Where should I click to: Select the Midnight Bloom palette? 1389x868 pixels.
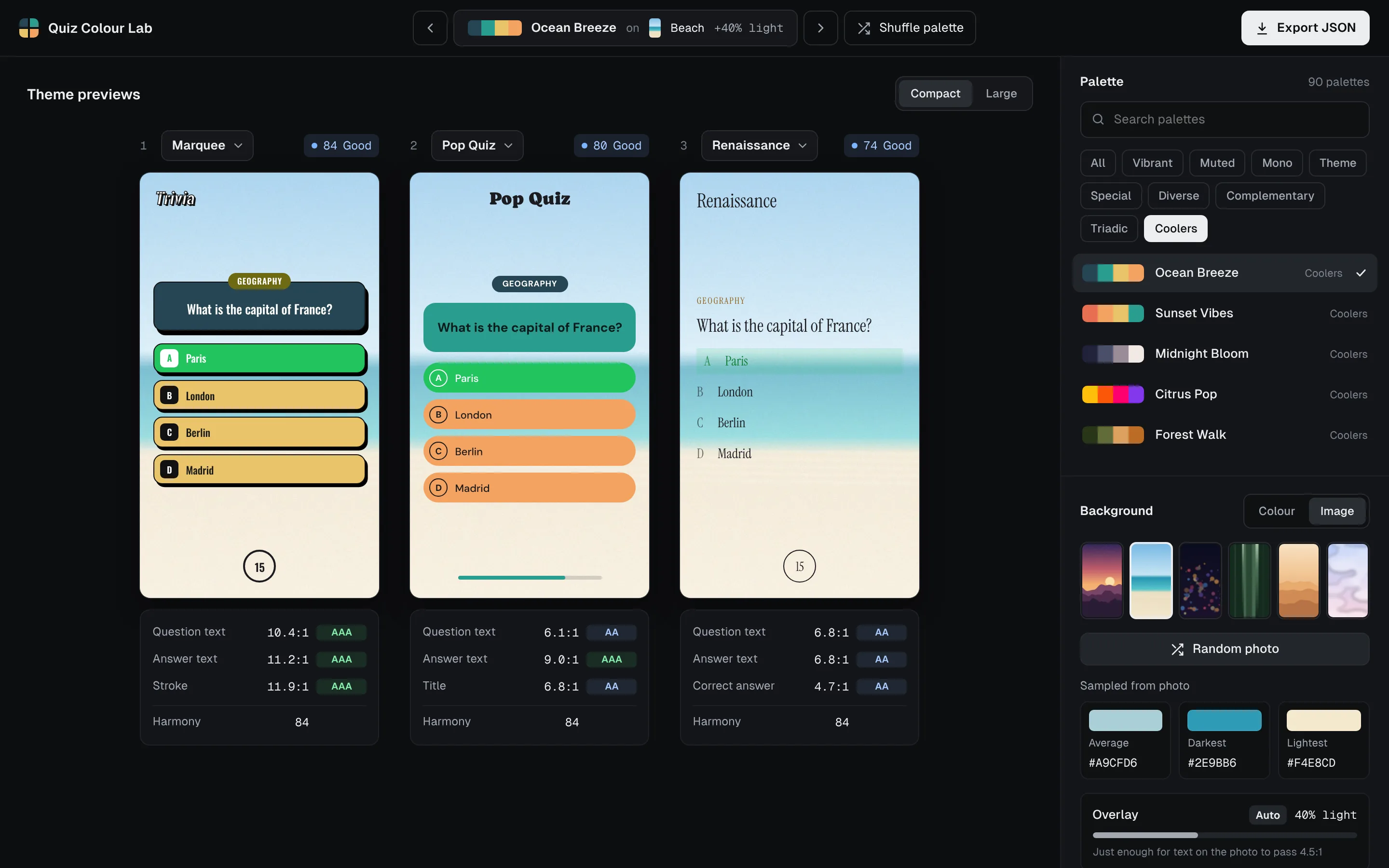[1224, 353]
